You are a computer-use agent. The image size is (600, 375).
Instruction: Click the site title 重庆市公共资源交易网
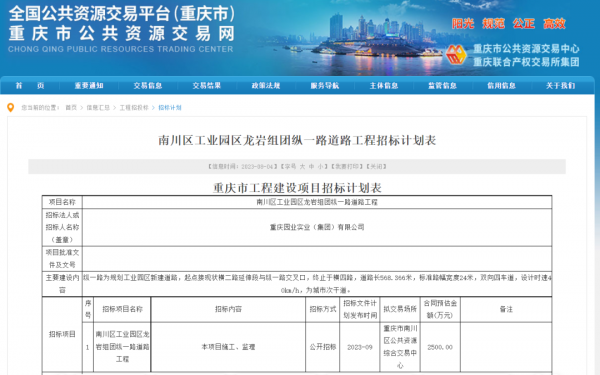122,34
